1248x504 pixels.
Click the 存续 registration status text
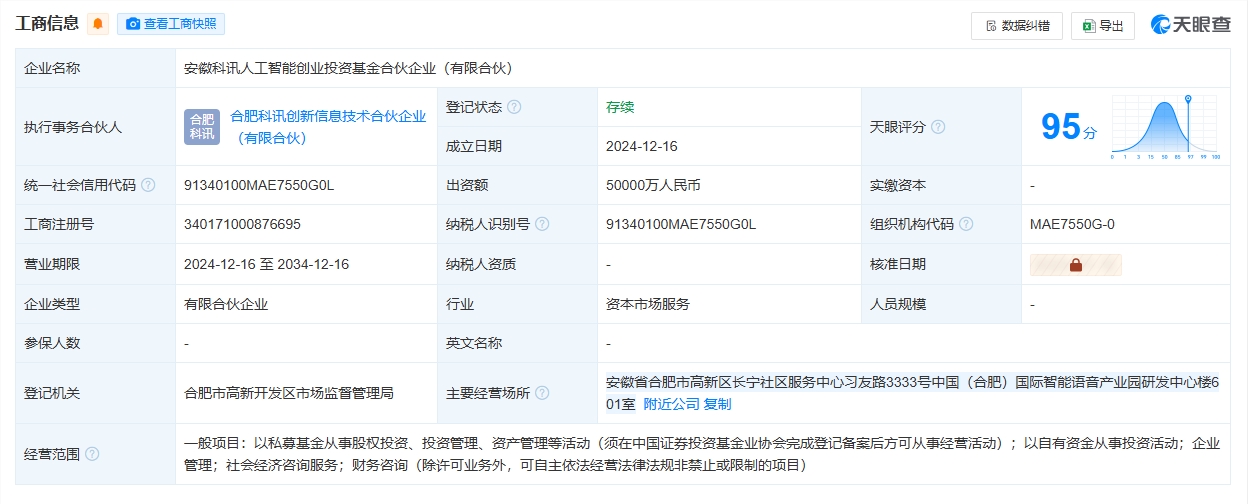tap(620, 107)
